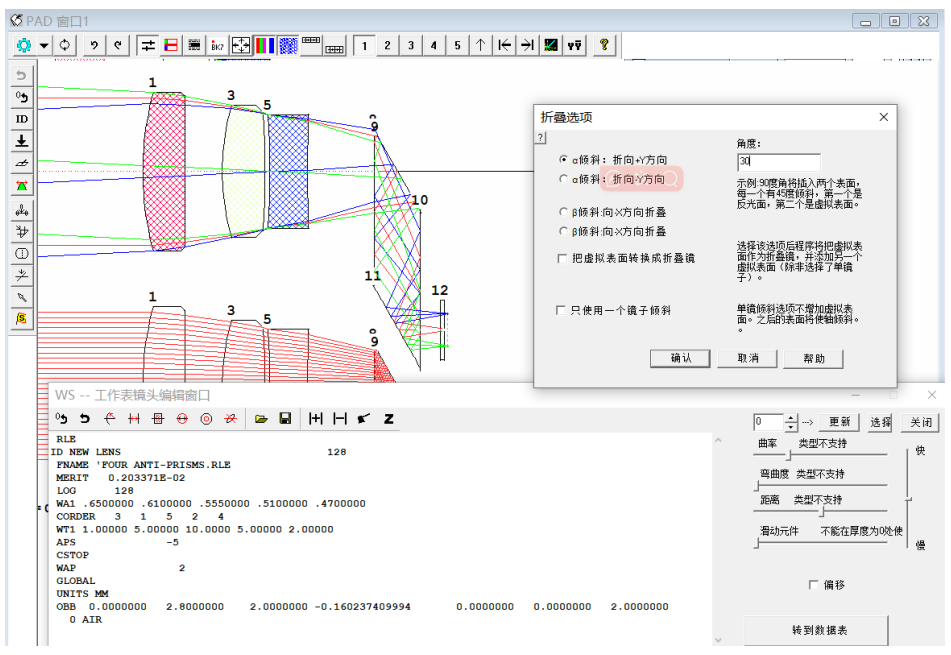
Task: Click the download-arrow icon in left sidebar
Action: point(22,141)
